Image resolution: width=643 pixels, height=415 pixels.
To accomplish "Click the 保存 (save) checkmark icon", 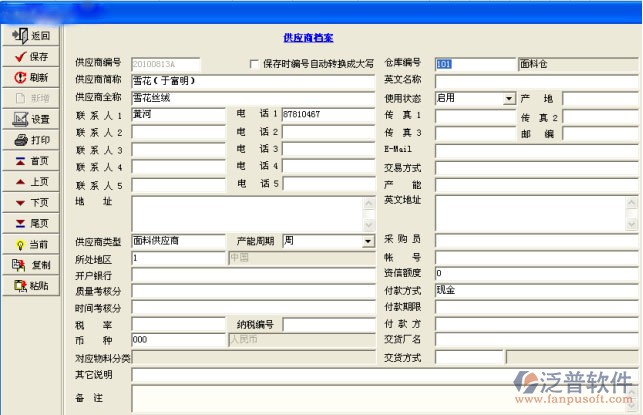I will click(x=21, y=57).
